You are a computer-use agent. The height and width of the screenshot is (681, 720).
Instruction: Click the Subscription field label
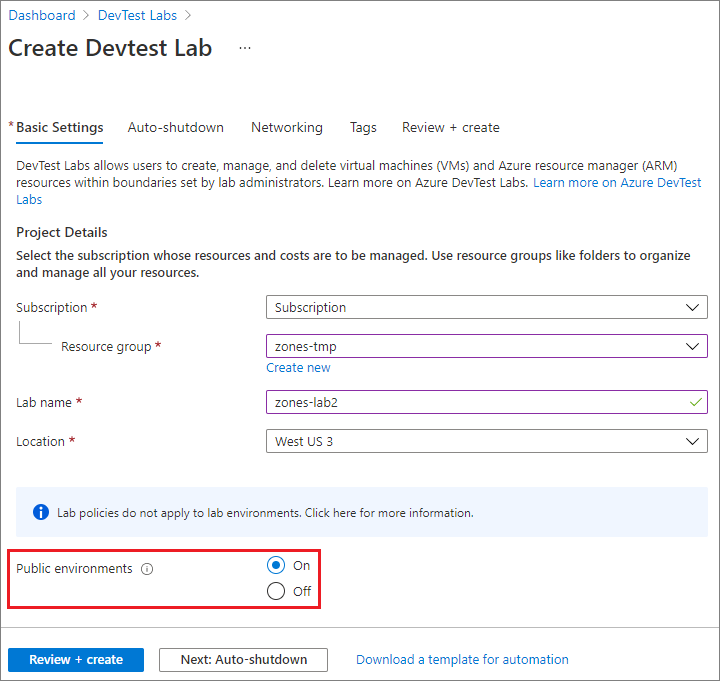[x=51, y=308]
